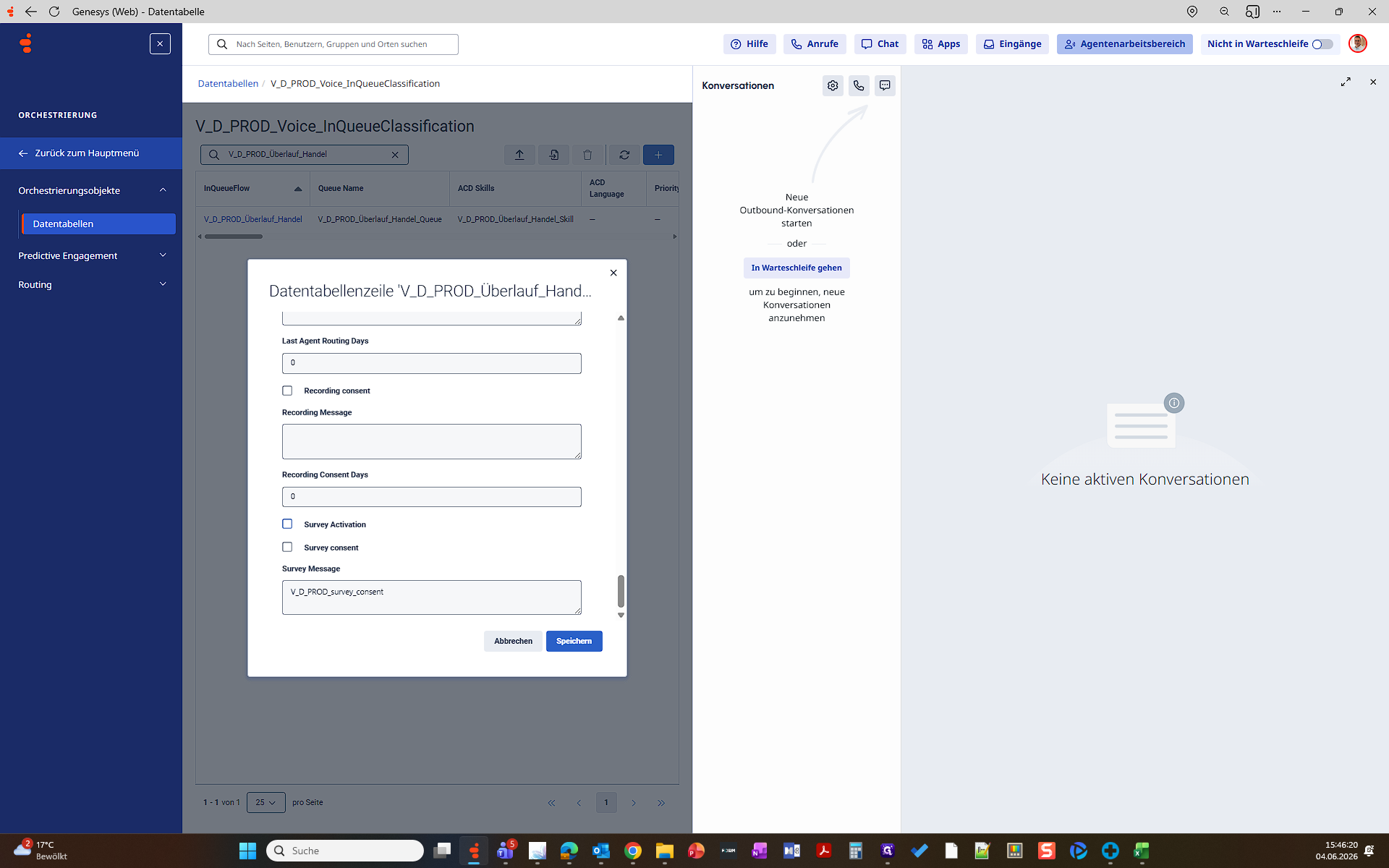
Task: Click the browser back arrow
Action: pyautogui.click(x=30, y=12)
